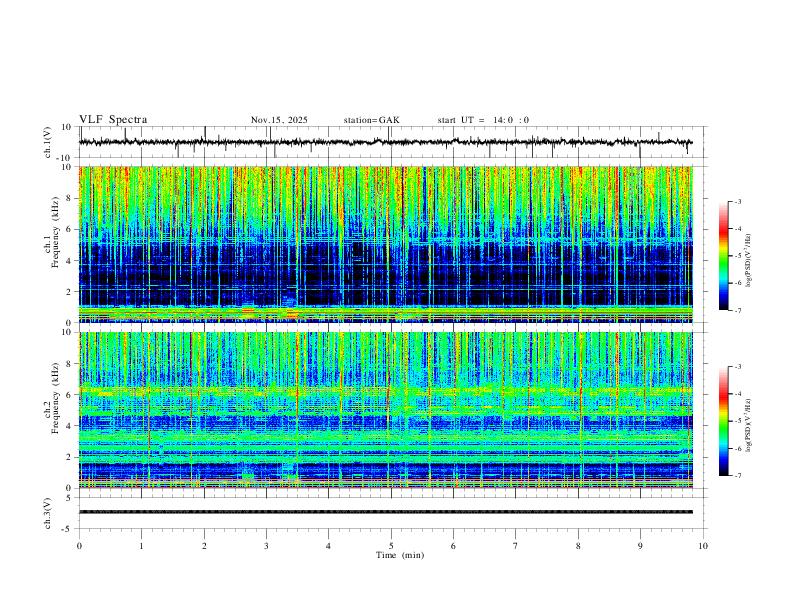
Task: Click the "4" kHz tick of ch.1 spectrogram
Action: [x=69, y=261]
